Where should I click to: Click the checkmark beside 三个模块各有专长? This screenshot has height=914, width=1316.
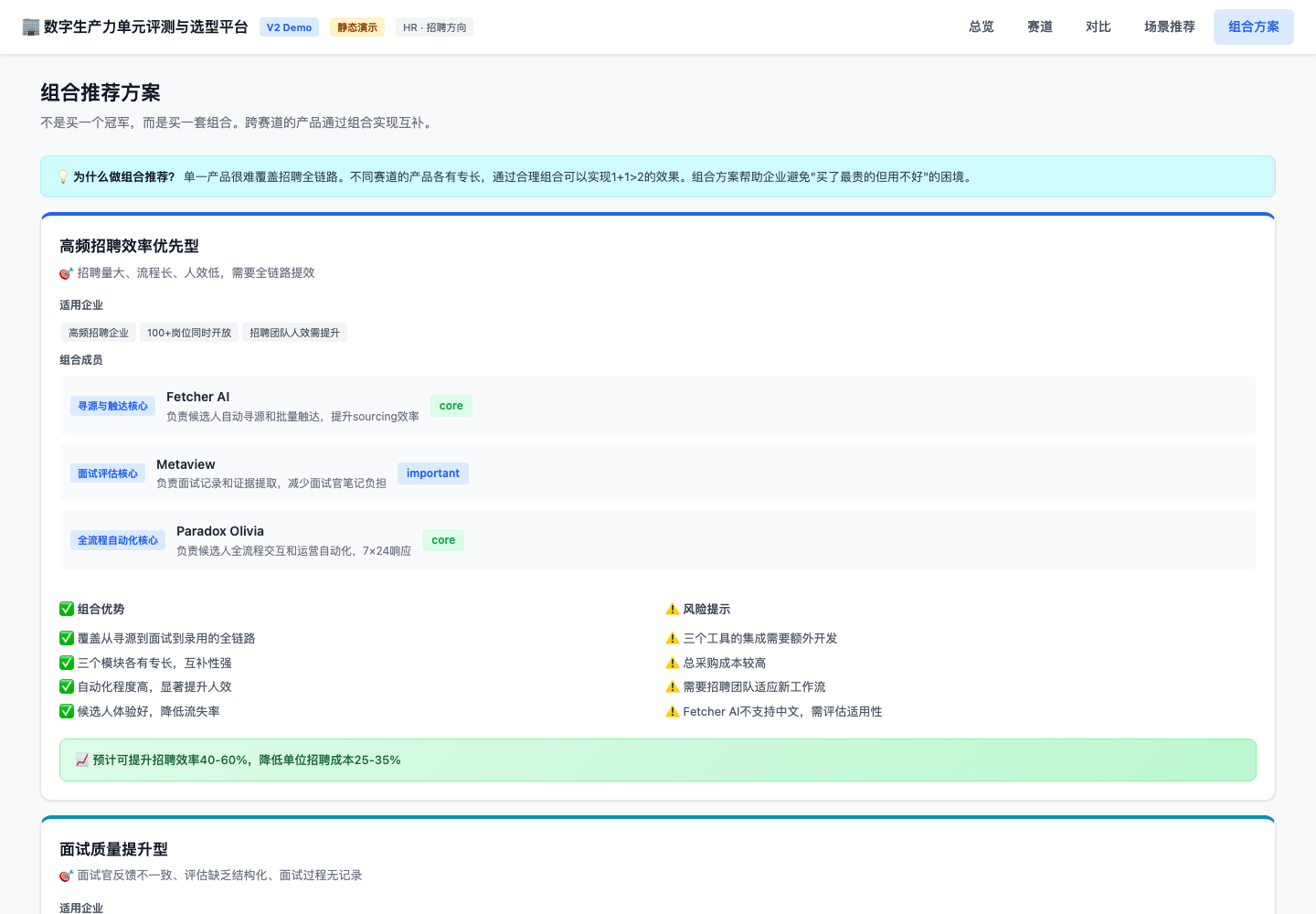click(x=67, y=663)
